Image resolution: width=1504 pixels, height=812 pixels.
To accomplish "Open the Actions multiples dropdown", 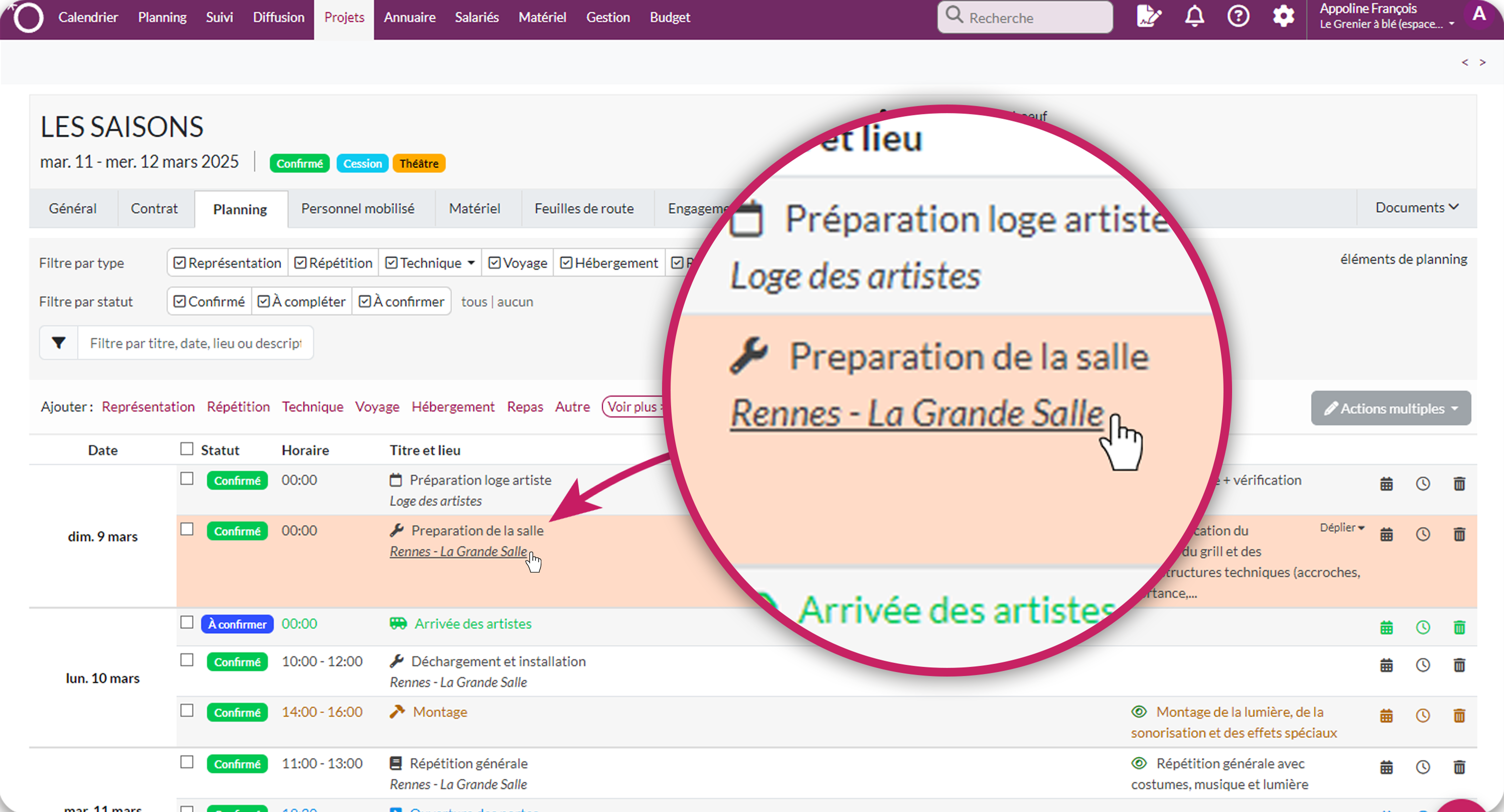I will [x=1391, y=408].
